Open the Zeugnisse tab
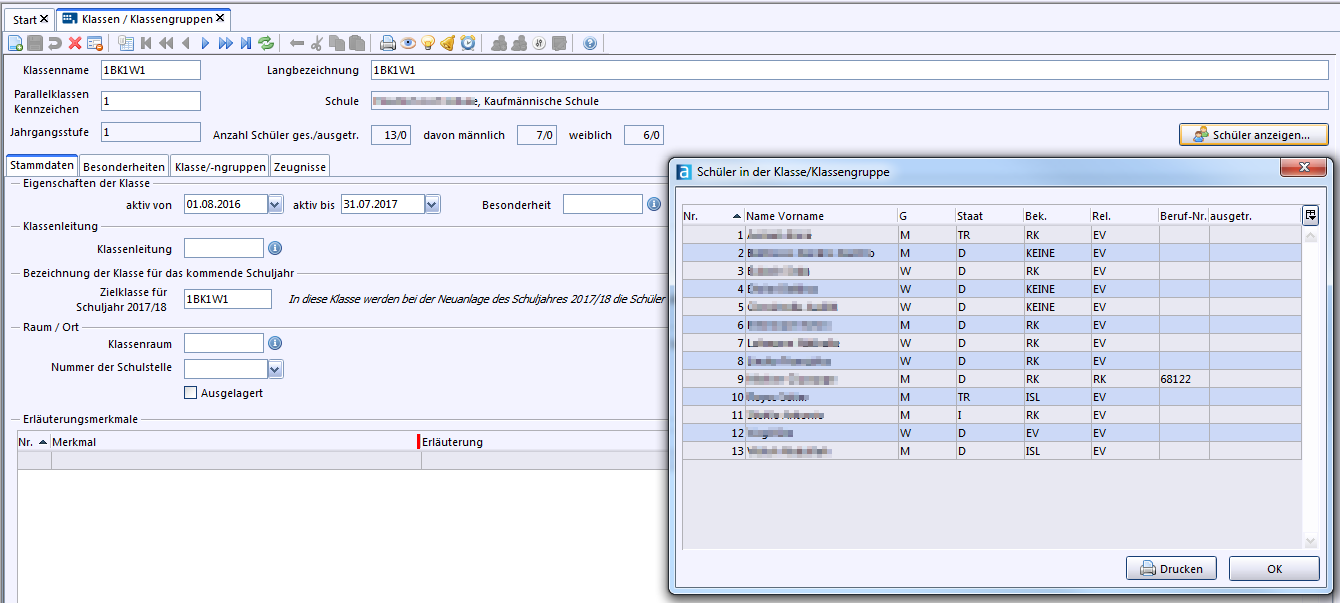1340x603 pixels. 300,167
